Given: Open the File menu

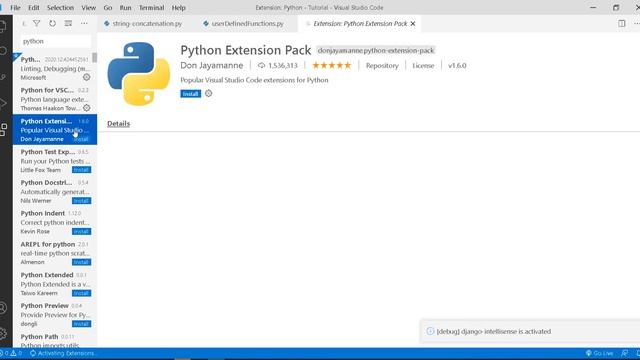Looking at the screenshot, I should tap(16, 8).
